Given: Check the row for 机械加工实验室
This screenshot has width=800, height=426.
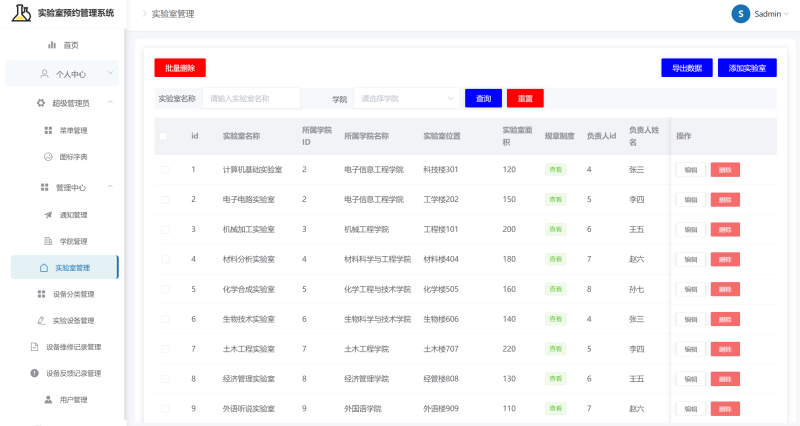Looking at the screenshot, I should click(x=165, y=230).
